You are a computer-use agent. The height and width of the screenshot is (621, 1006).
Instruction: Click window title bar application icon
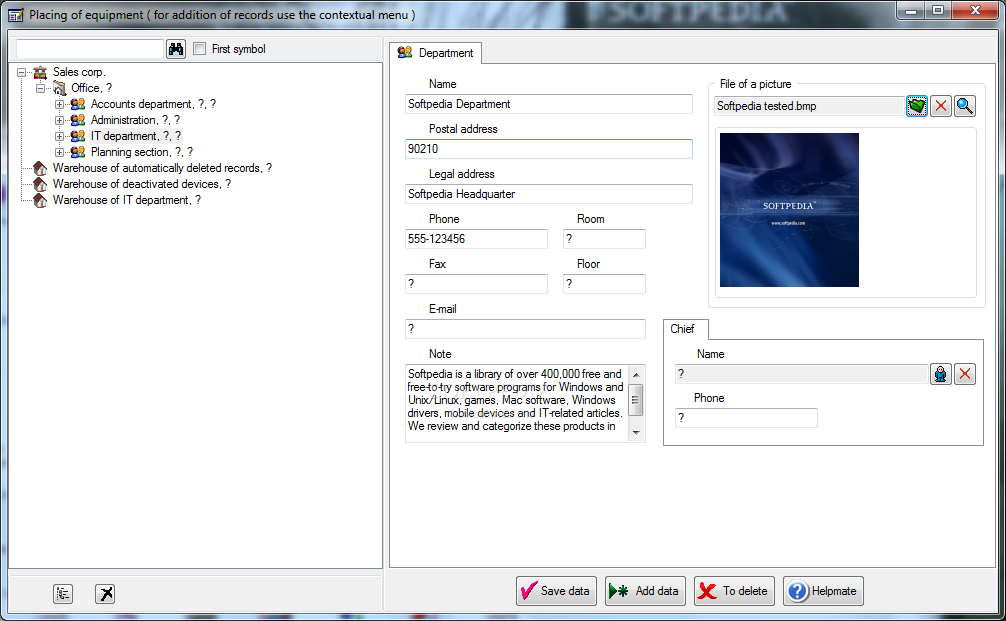pos(16,15)
